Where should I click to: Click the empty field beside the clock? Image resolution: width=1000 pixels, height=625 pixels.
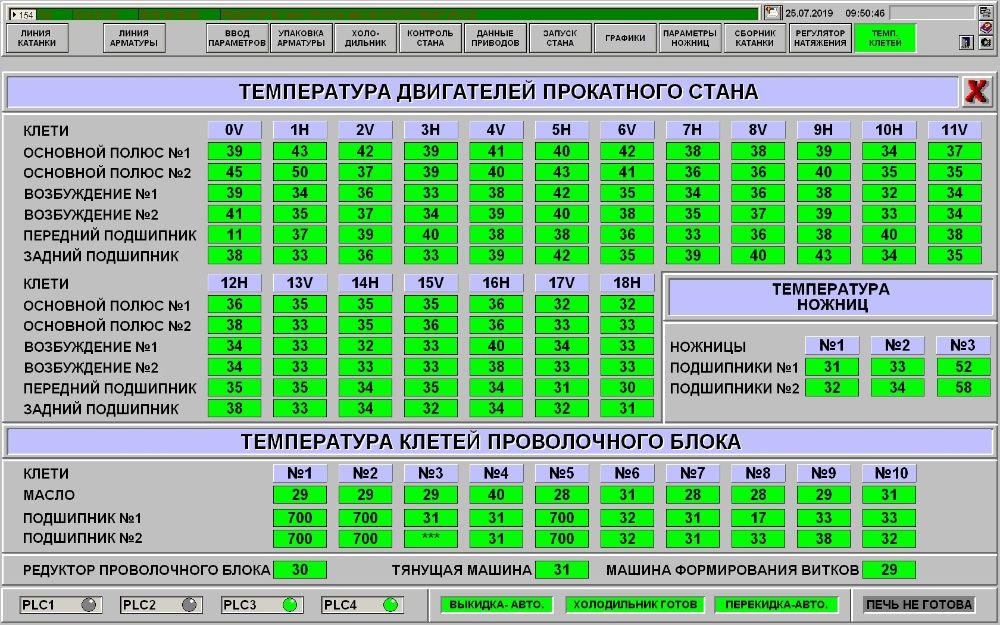(932, 13)
